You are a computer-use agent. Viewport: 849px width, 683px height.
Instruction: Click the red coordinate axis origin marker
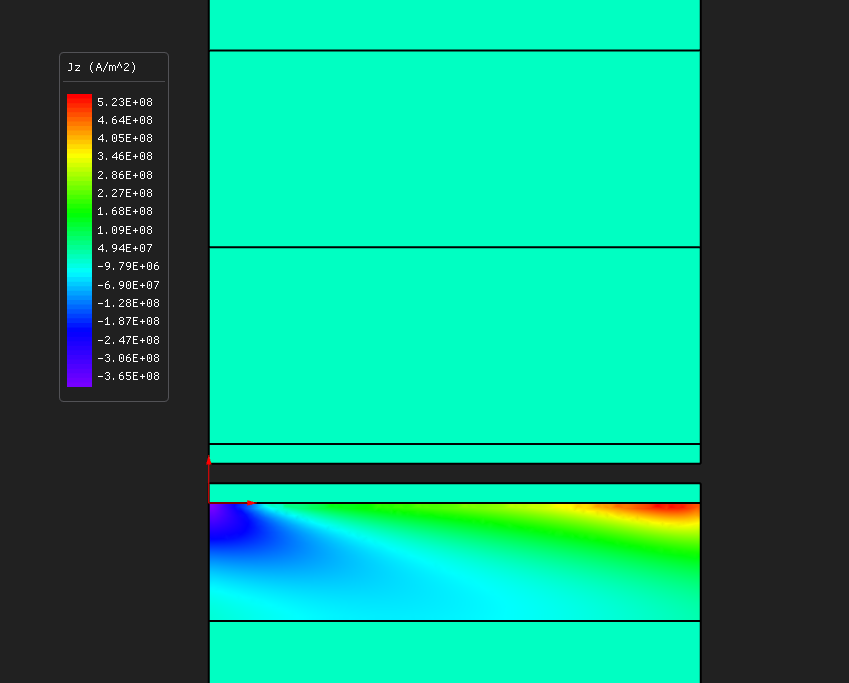pyautogui.click(x=209, y=503)
